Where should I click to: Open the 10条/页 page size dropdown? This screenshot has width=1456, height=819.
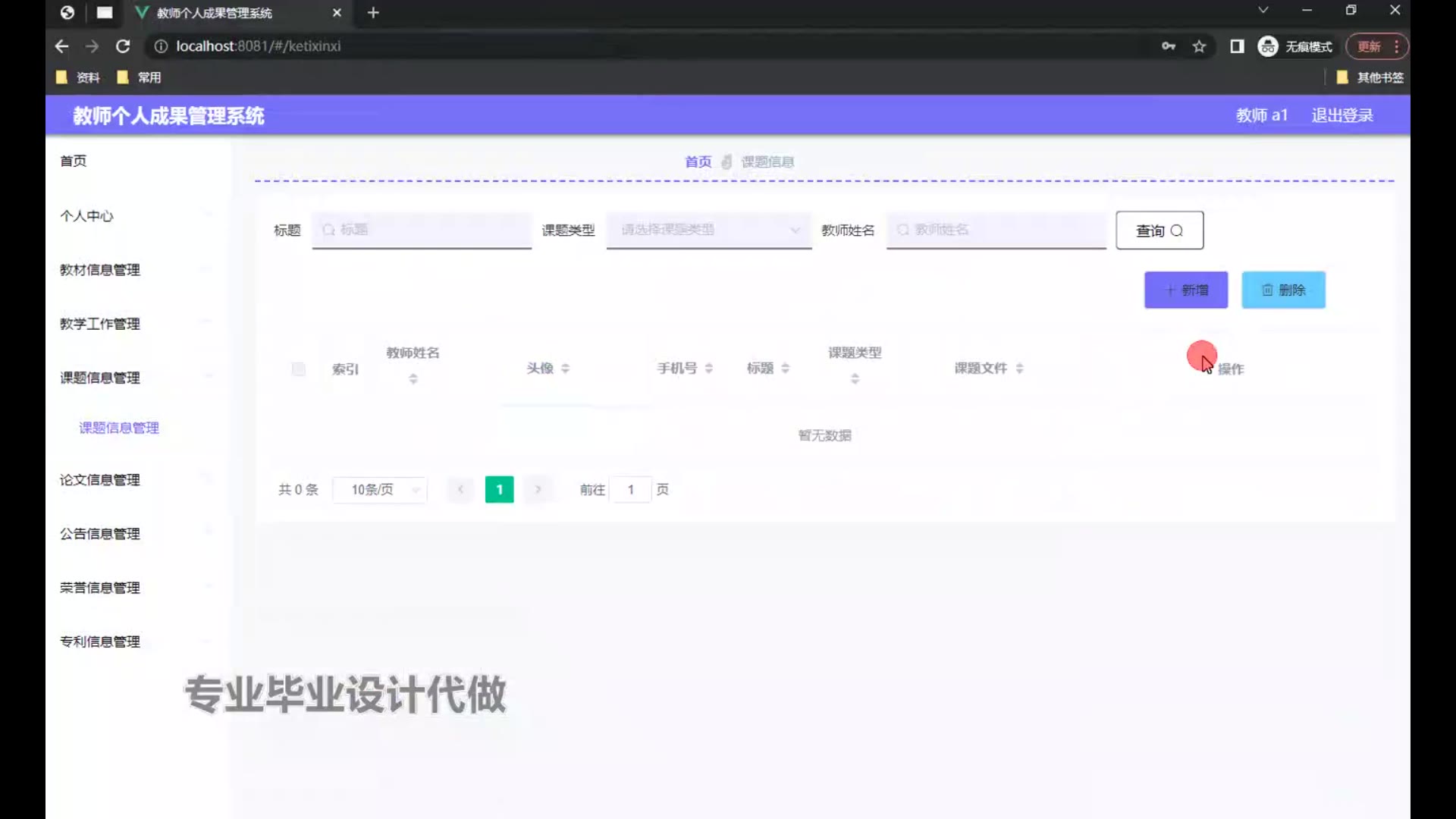coord(380,490)
